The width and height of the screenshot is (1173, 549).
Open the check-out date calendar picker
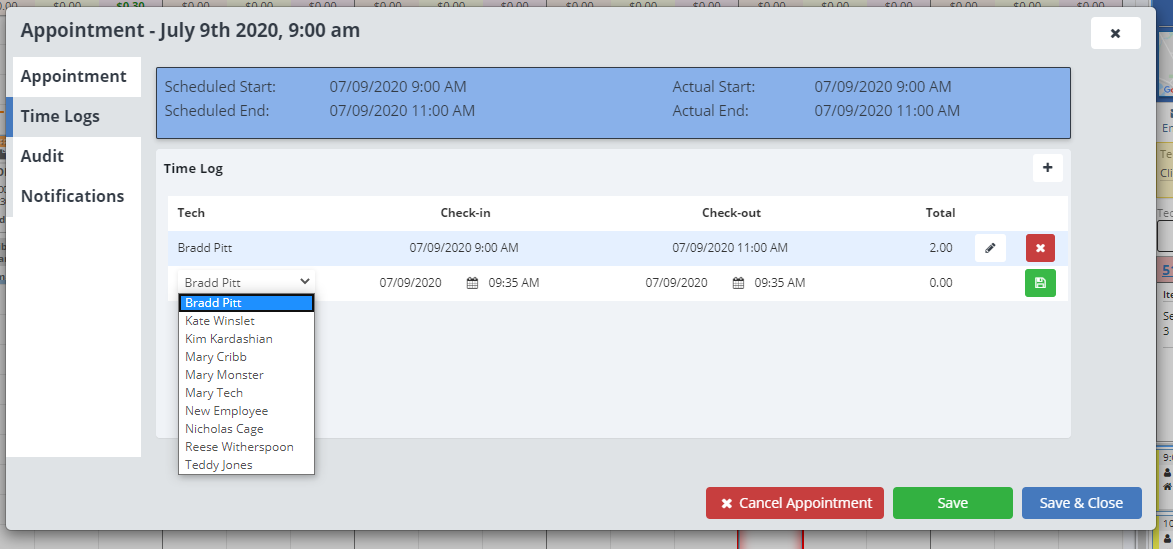738,283
